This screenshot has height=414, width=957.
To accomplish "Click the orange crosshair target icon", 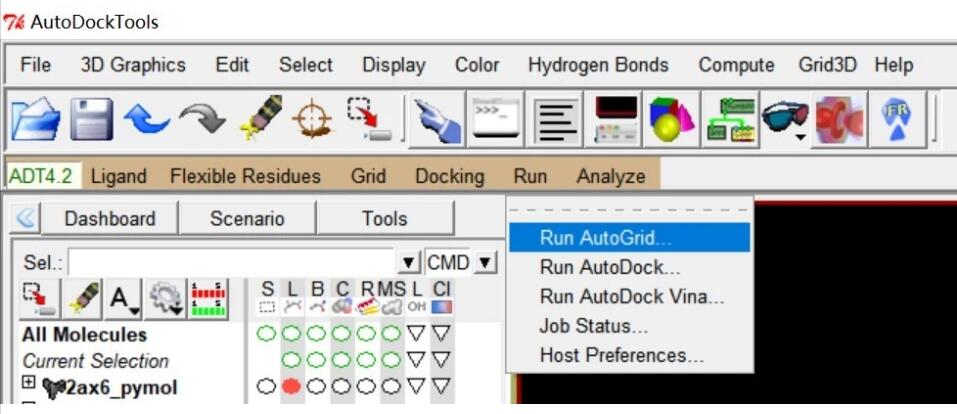I will (312, 120).
